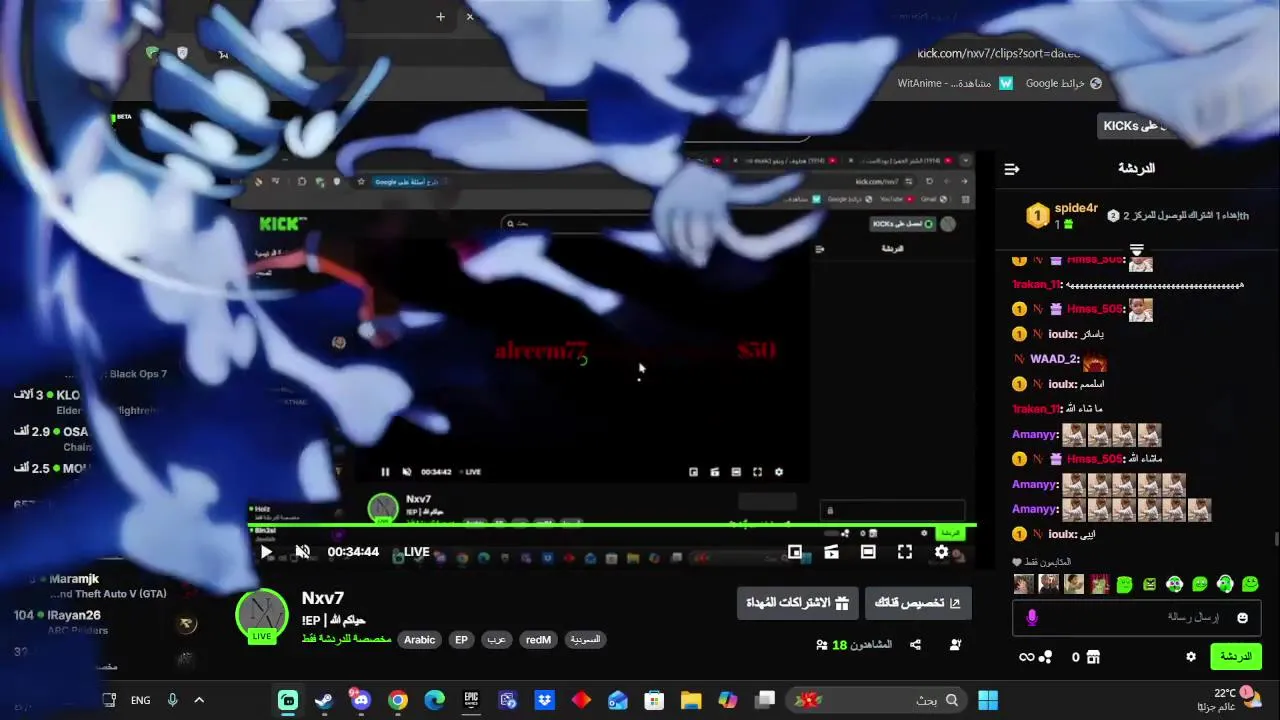Click the kick.com/nxv7 address bar
The width and height of the screenshot is (1280, 720).
pyautogui.click(x=1000, y=53)
